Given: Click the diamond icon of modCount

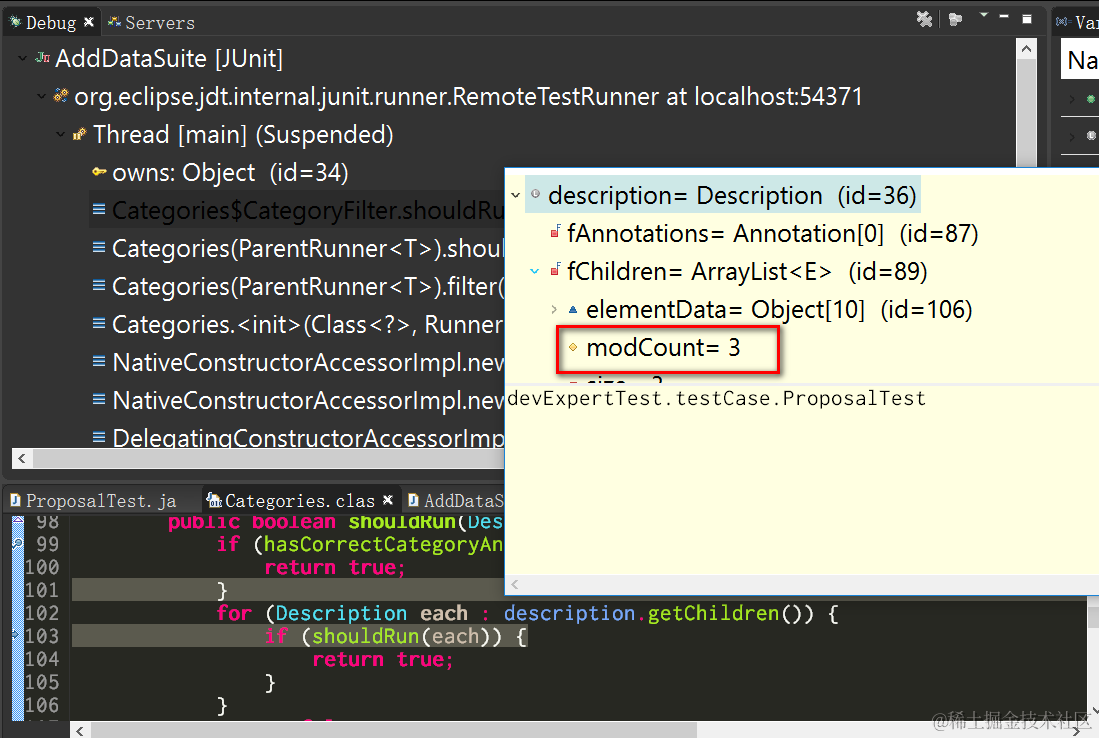Looking at the screenshot, I should (573, 347).
